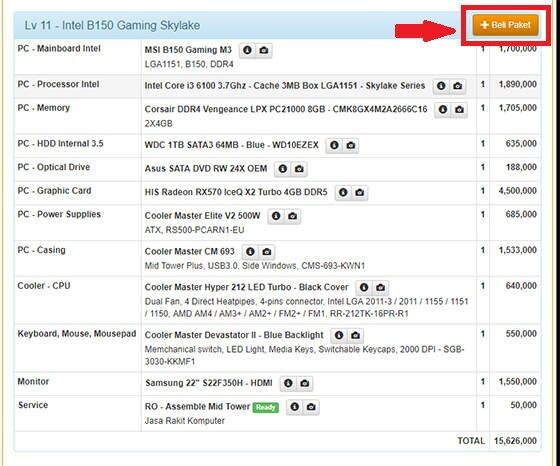This screenshot has height=466, width=560.
Task: Click the memory price 1,705,000
Action: (x=518, y=108)
